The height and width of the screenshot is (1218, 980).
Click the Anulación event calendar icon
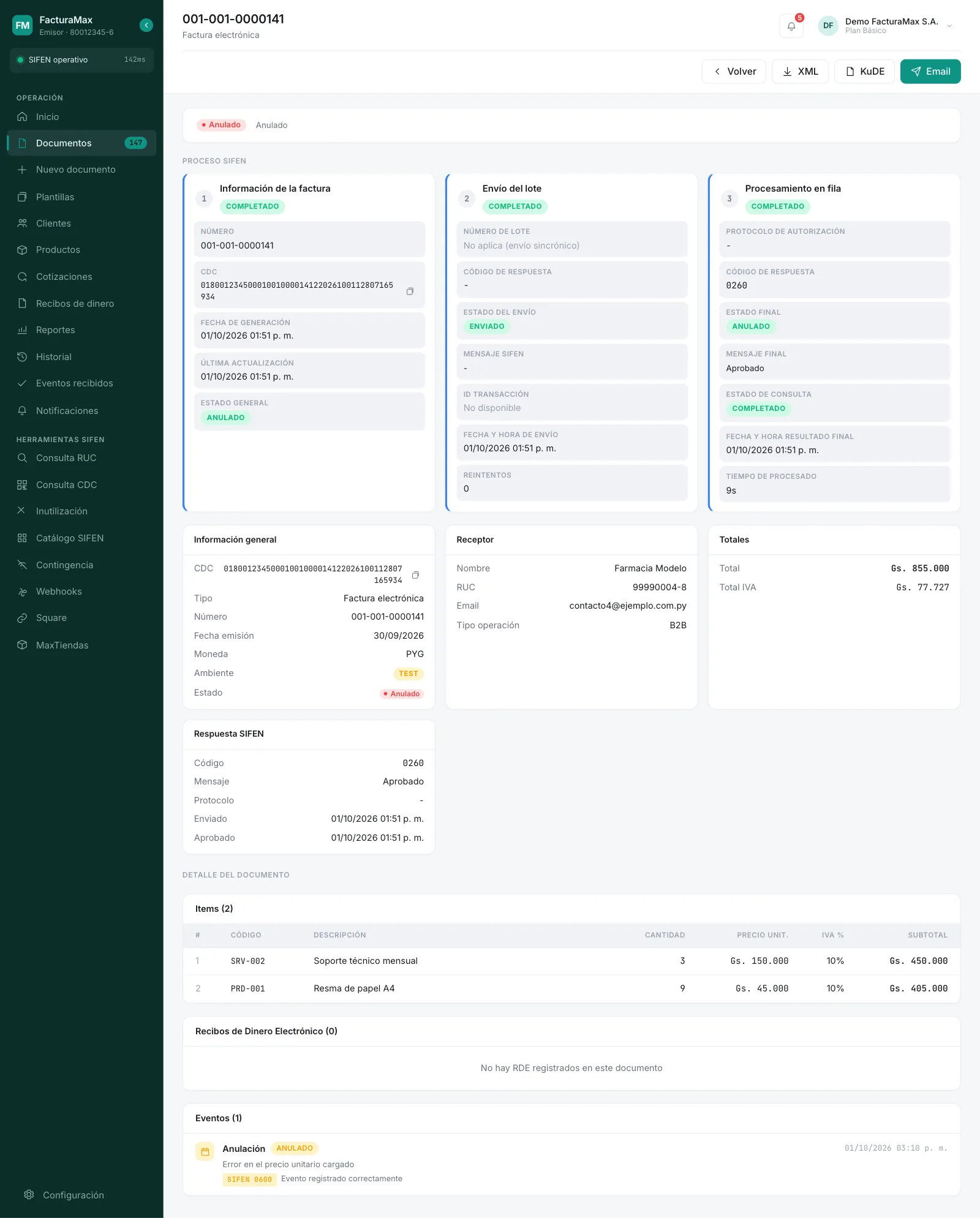click(x=205, y=1152)
